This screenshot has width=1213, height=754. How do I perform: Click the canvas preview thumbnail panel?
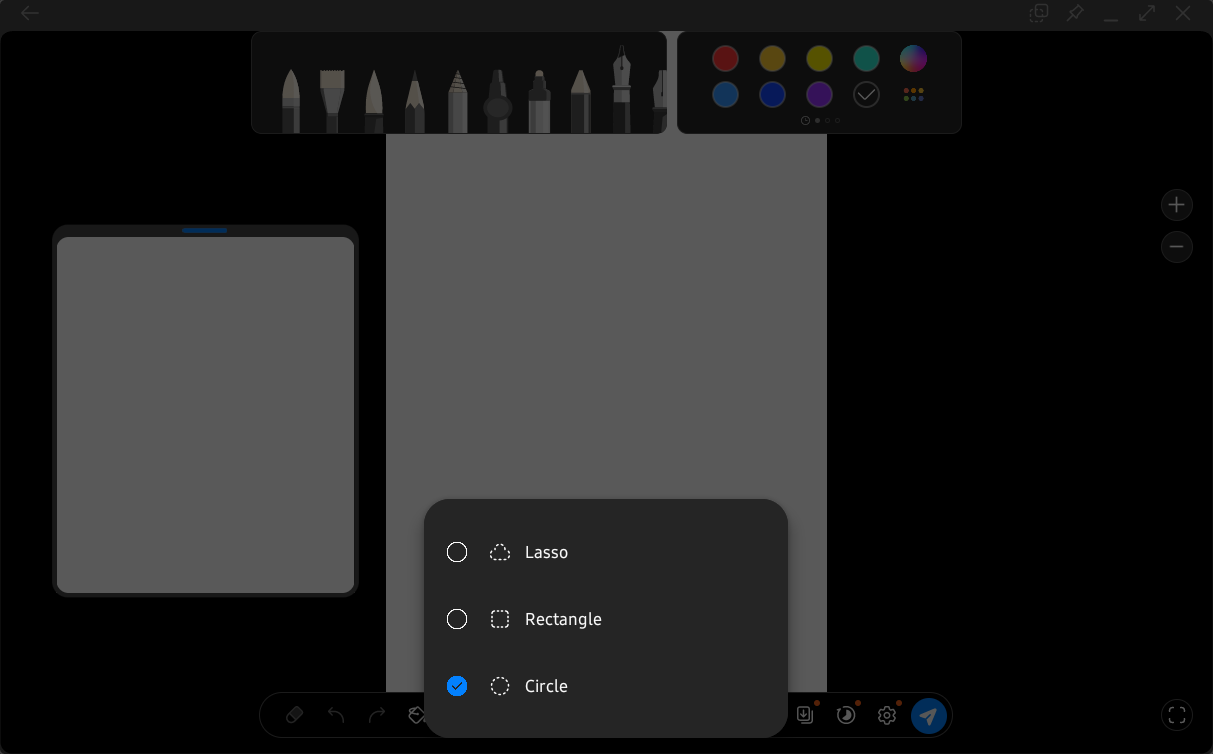(205, 415)
